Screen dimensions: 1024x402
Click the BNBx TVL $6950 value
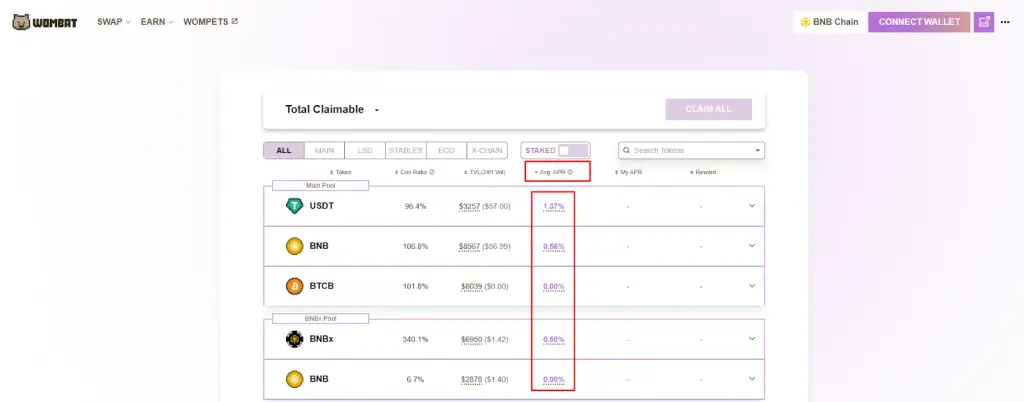[x=472, y=339]
